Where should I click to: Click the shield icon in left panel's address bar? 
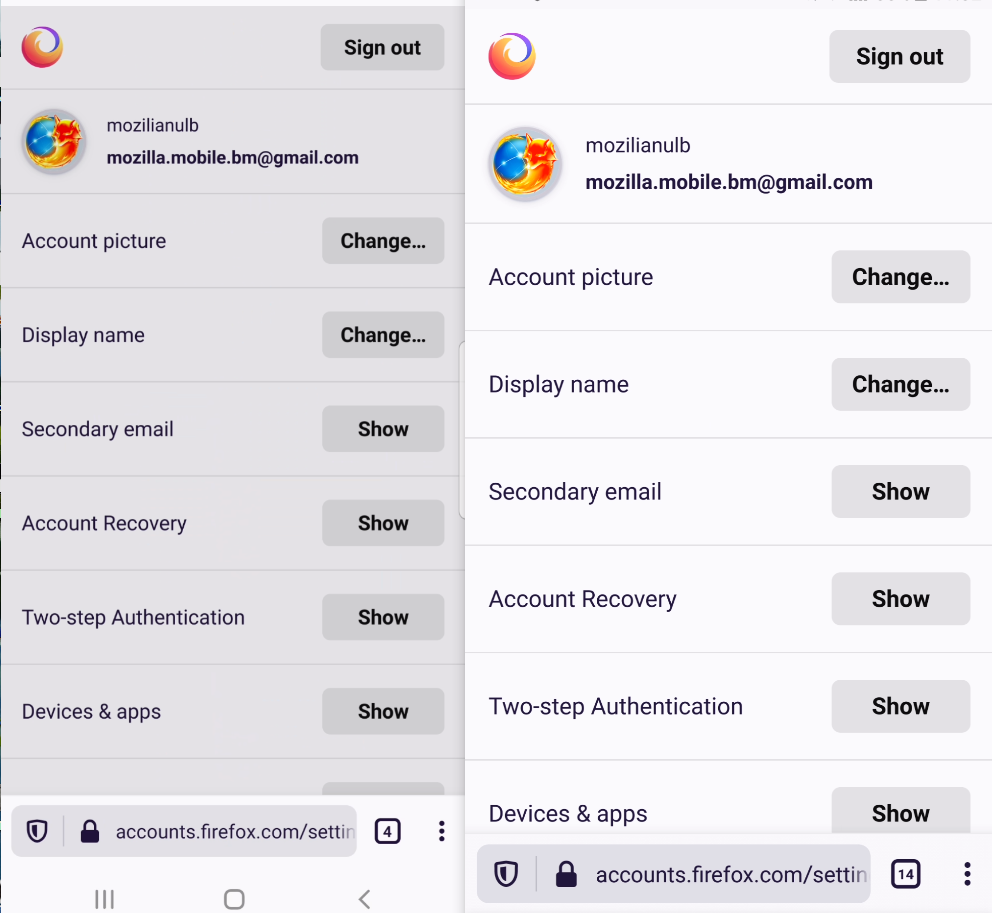pos(36,831)
